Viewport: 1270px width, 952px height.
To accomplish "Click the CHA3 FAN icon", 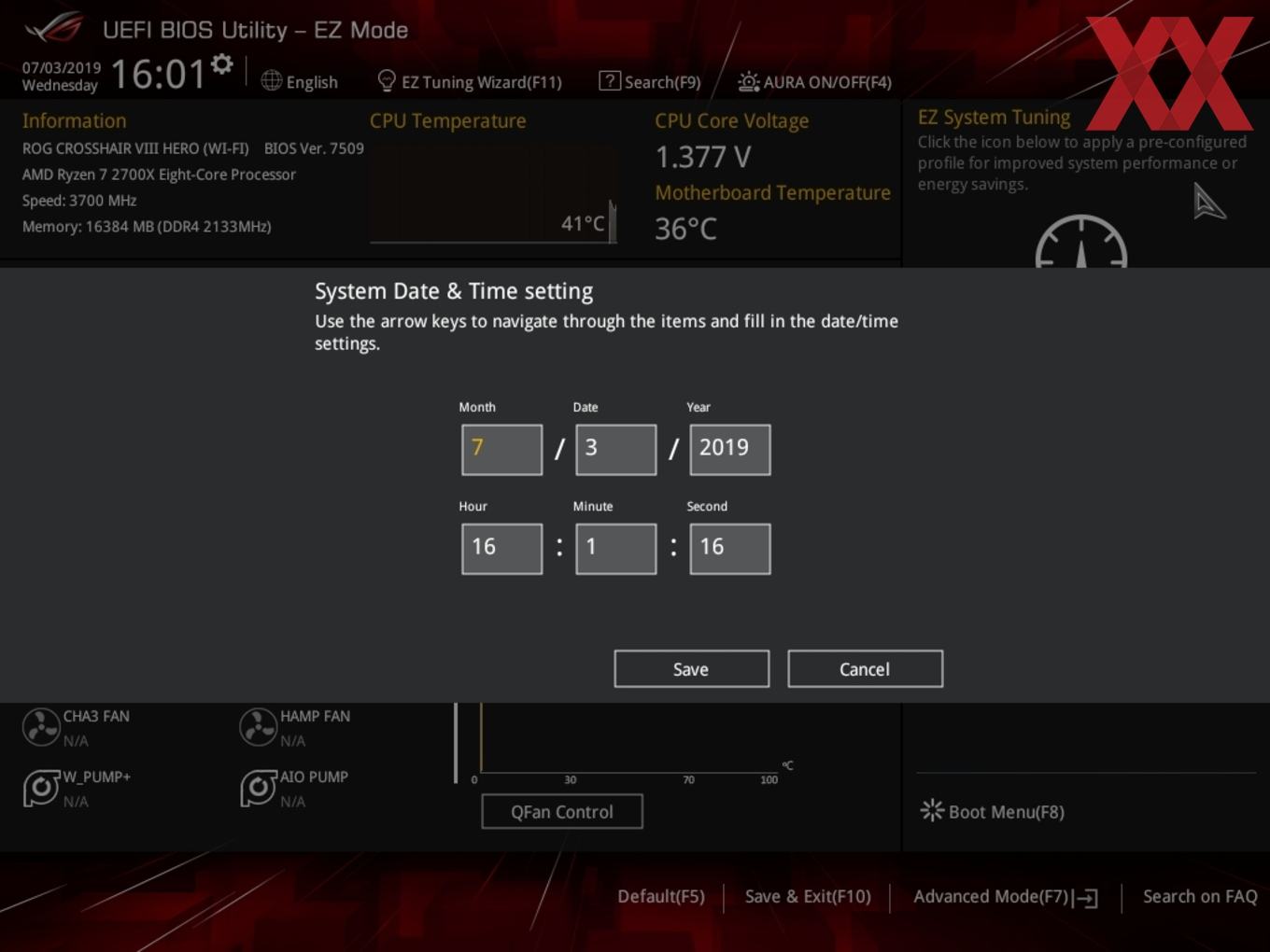I will [41, 727].
